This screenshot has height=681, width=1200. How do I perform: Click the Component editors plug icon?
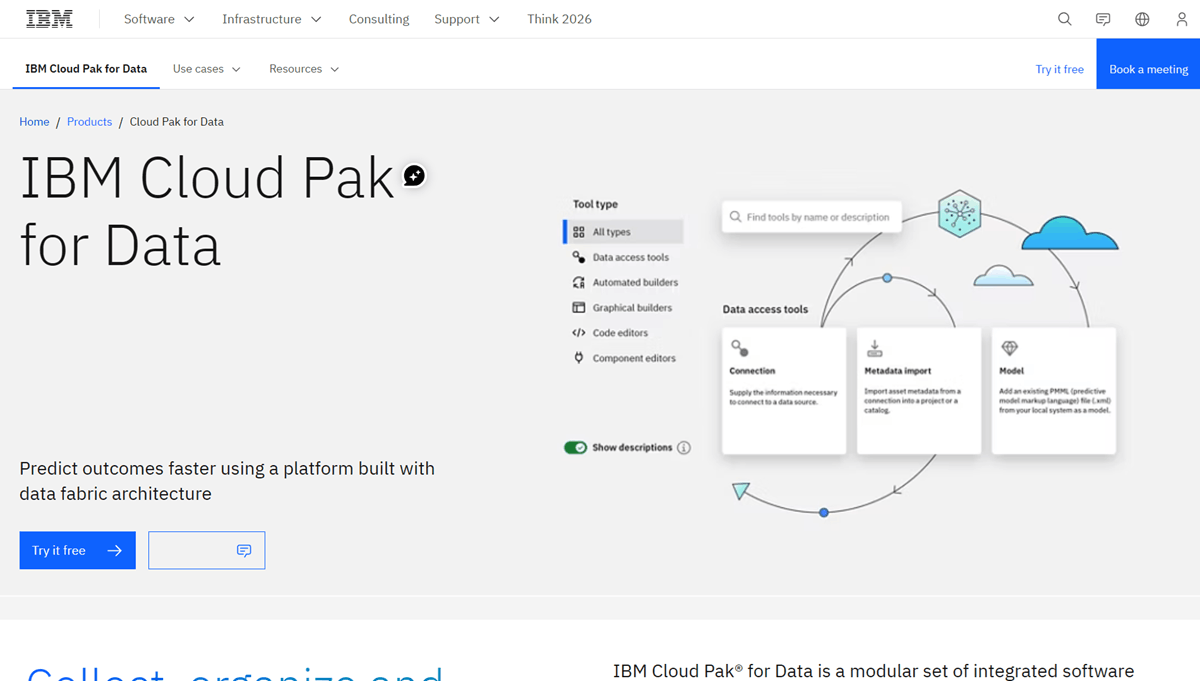tap(579, 358)
